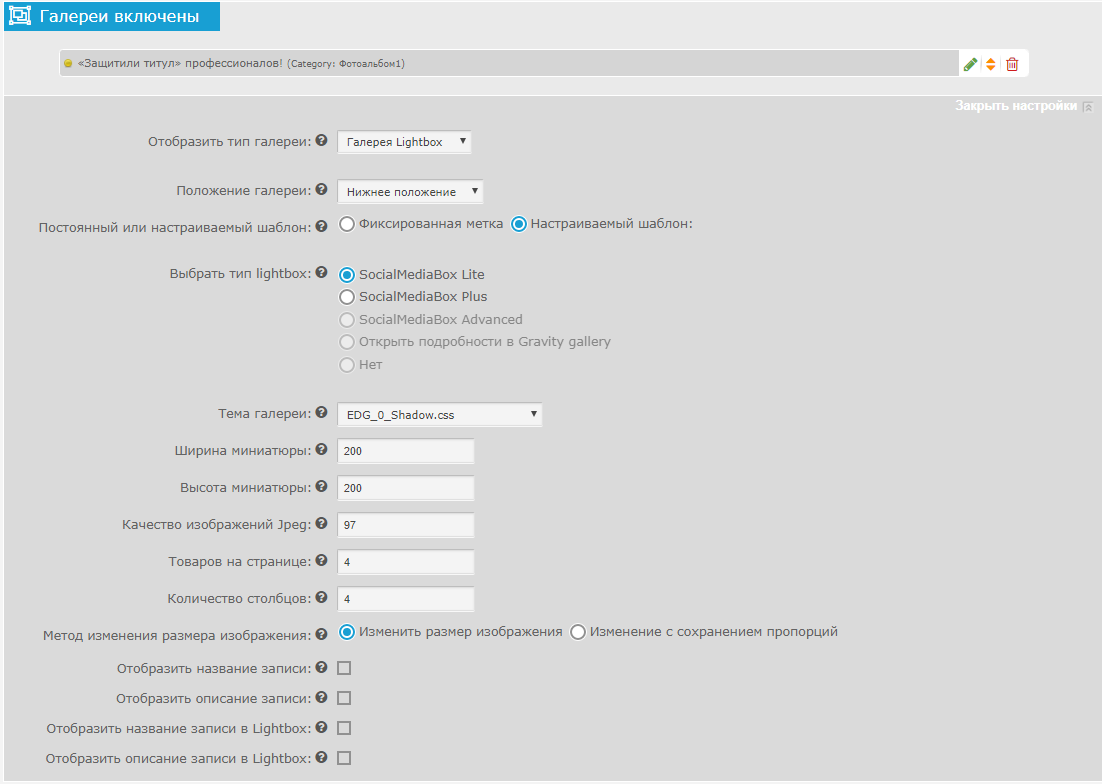Screen dimensions: 1102x784
Task: Enable Отобразить название записи checkbox
Action: point(344,668)
